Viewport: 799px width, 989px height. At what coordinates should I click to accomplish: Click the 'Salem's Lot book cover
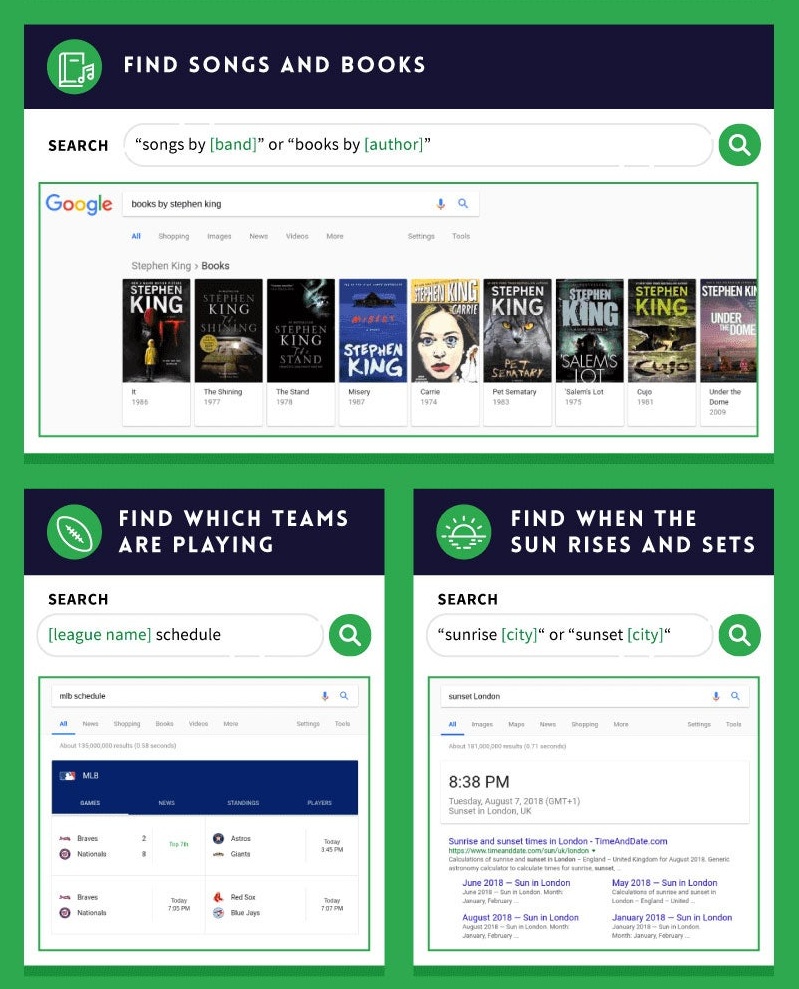590,331
